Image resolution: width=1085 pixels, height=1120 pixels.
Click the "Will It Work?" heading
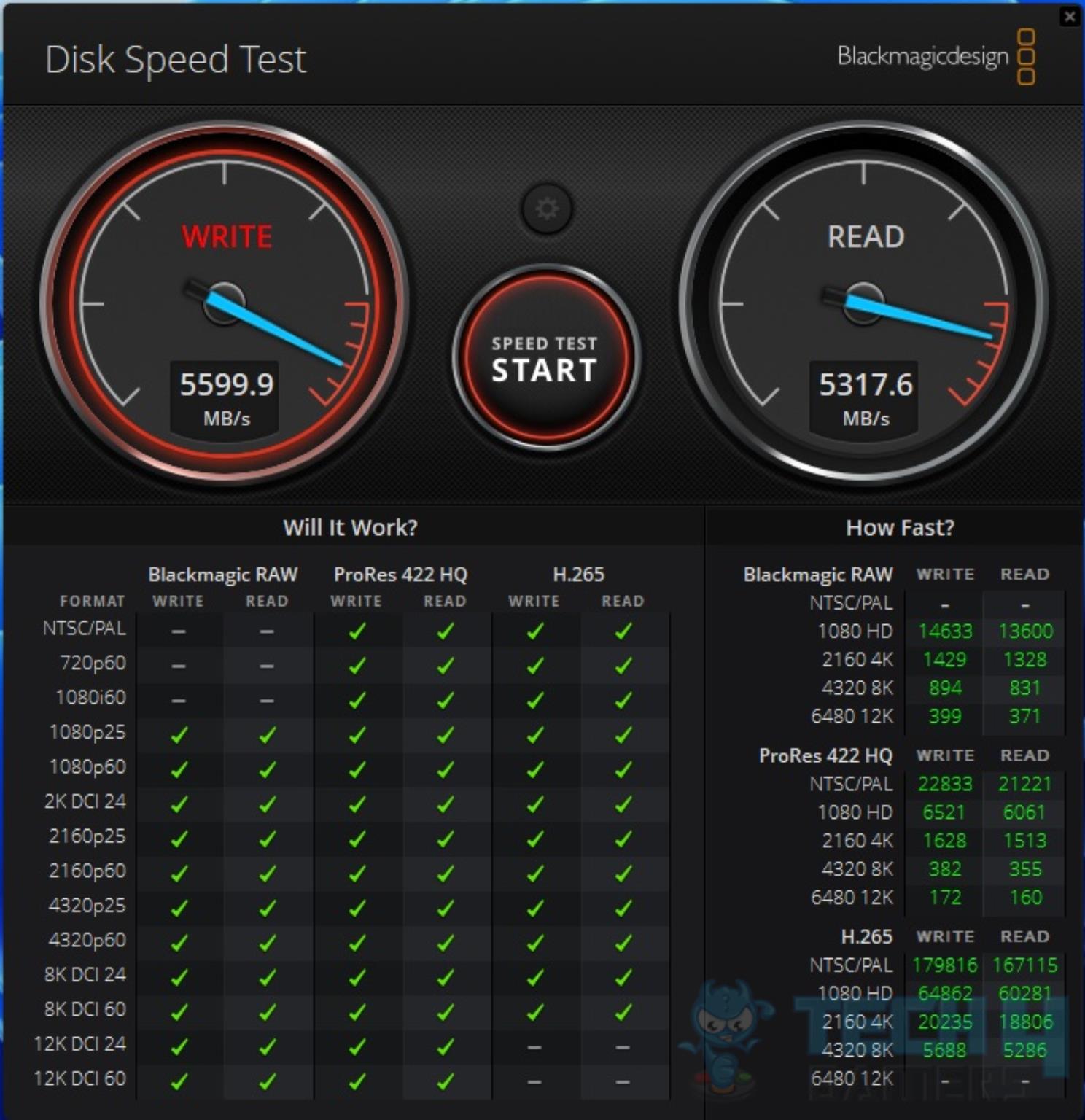(x=351, y=527)
